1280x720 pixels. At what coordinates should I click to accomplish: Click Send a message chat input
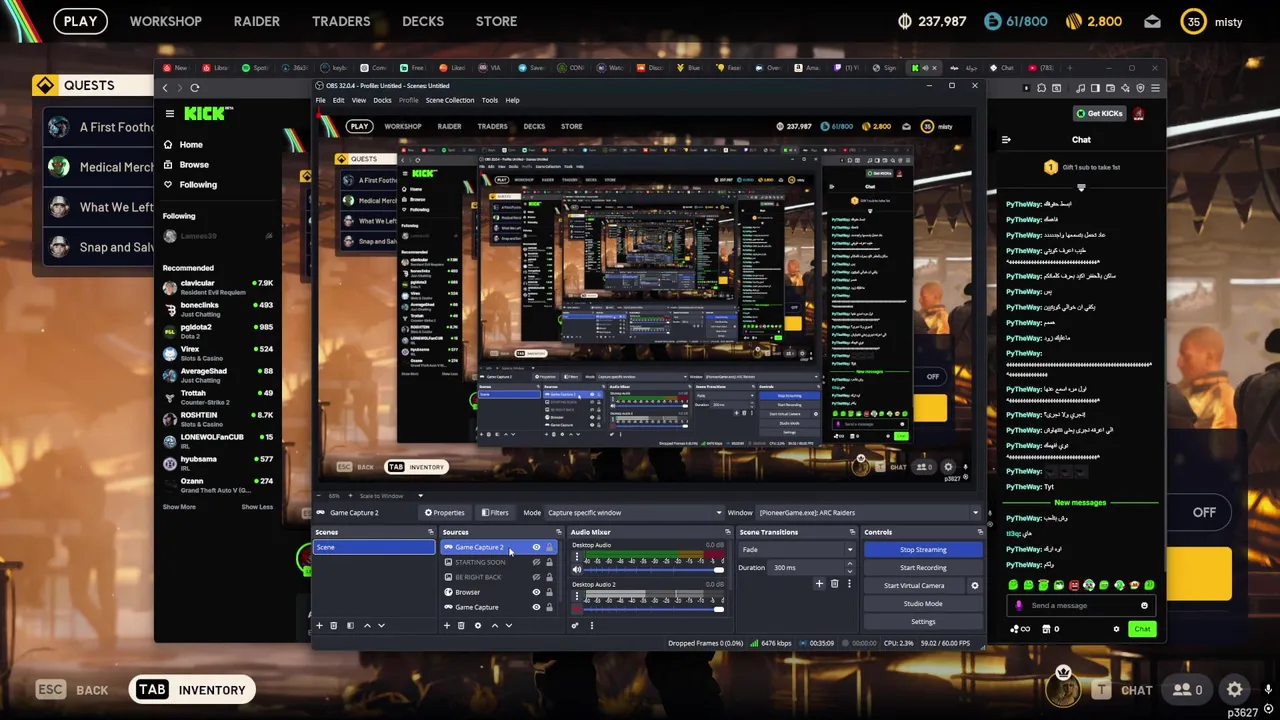1081,605
